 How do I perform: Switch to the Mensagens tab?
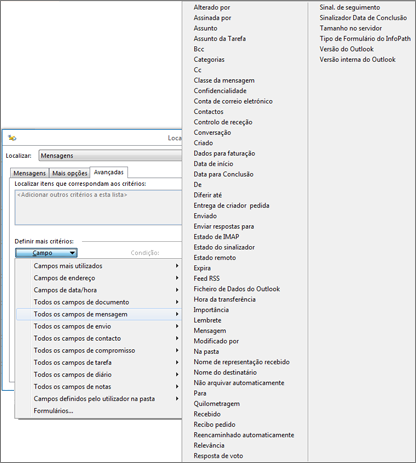click(x=30, y=173)
